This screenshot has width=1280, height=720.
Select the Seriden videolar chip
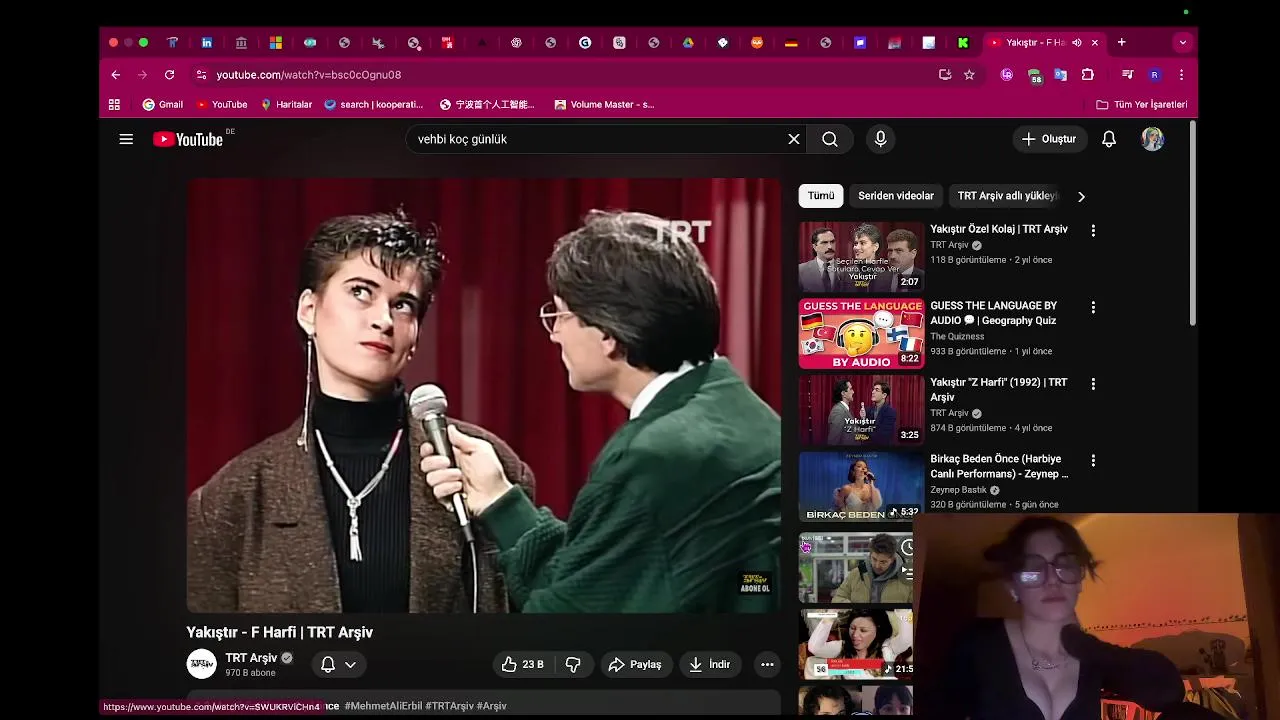896,196
